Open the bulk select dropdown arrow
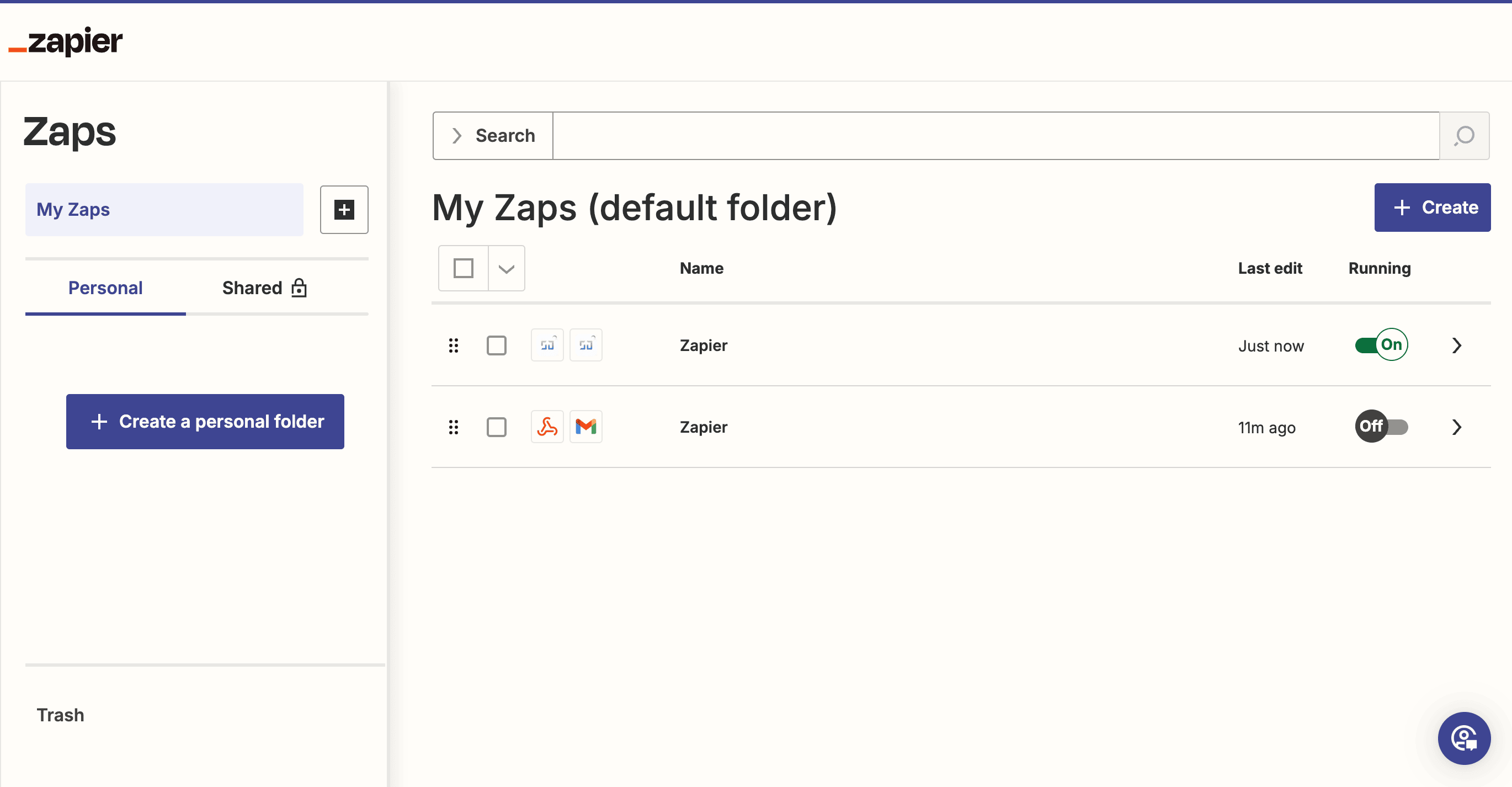Screen dimensions: 1512x787 pos(507,269)
